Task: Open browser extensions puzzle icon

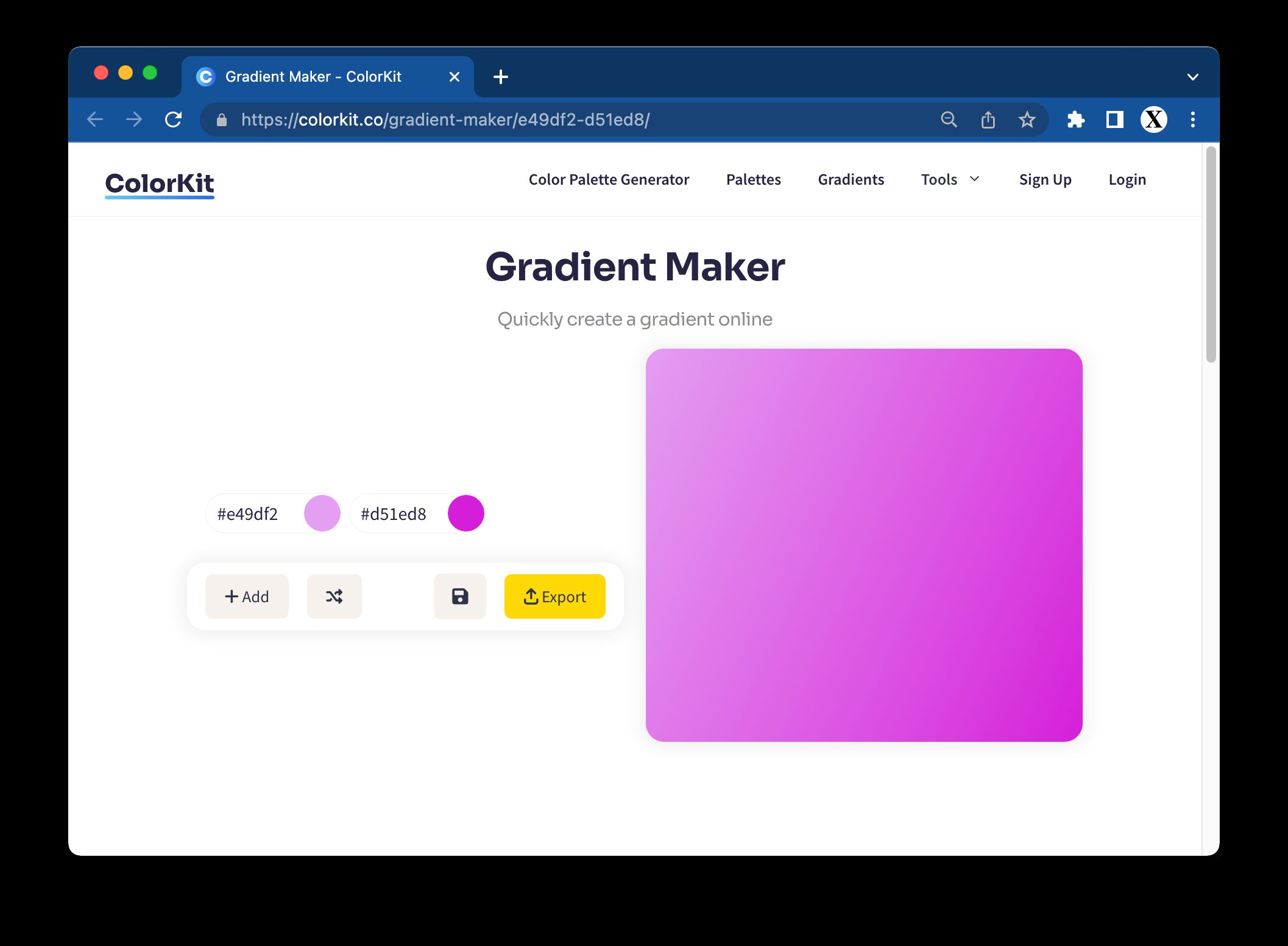Action: pyautogui.click(x=1076, y=119)
